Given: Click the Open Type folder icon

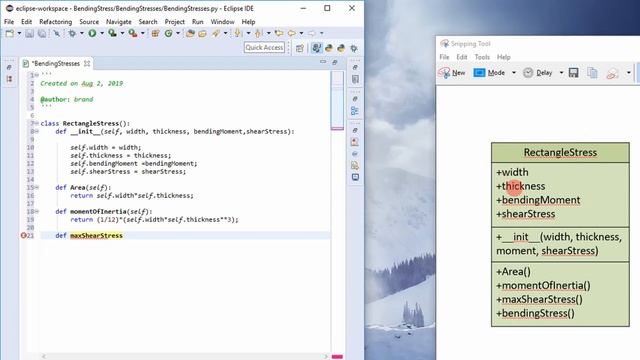Looking at the screenshot, I should 190,33.
